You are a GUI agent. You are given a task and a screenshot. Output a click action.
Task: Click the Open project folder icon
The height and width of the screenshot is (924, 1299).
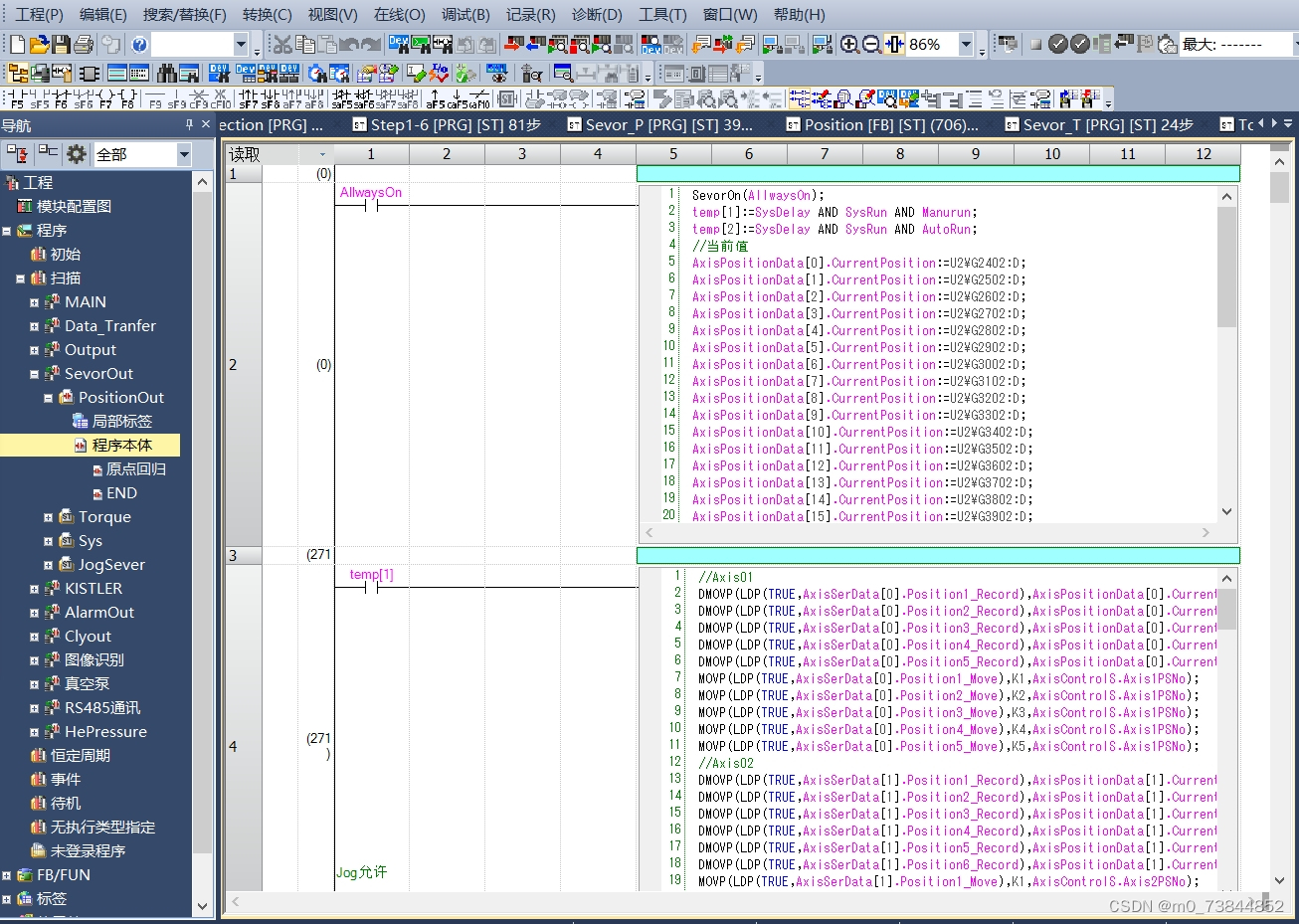point(39,44)
